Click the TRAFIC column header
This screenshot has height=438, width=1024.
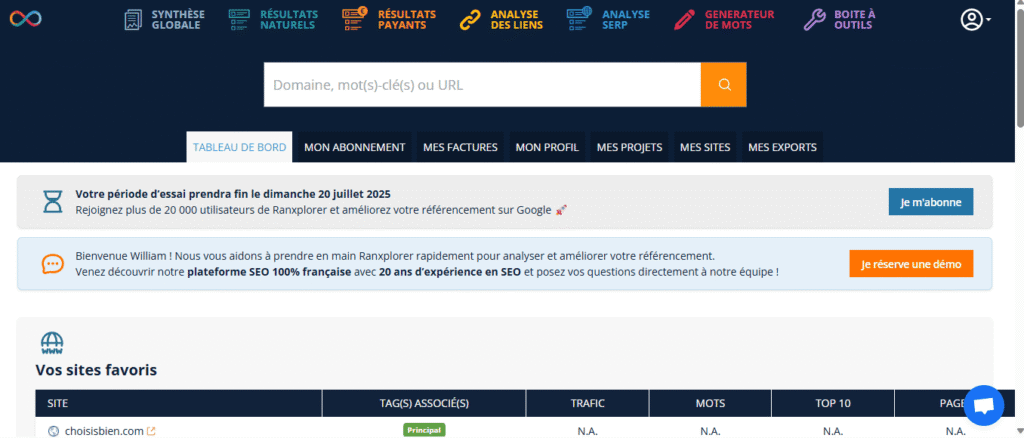(587, 403)
